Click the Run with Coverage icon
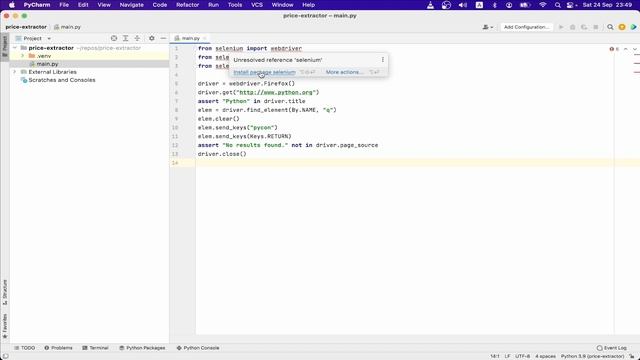 [584, 27]
